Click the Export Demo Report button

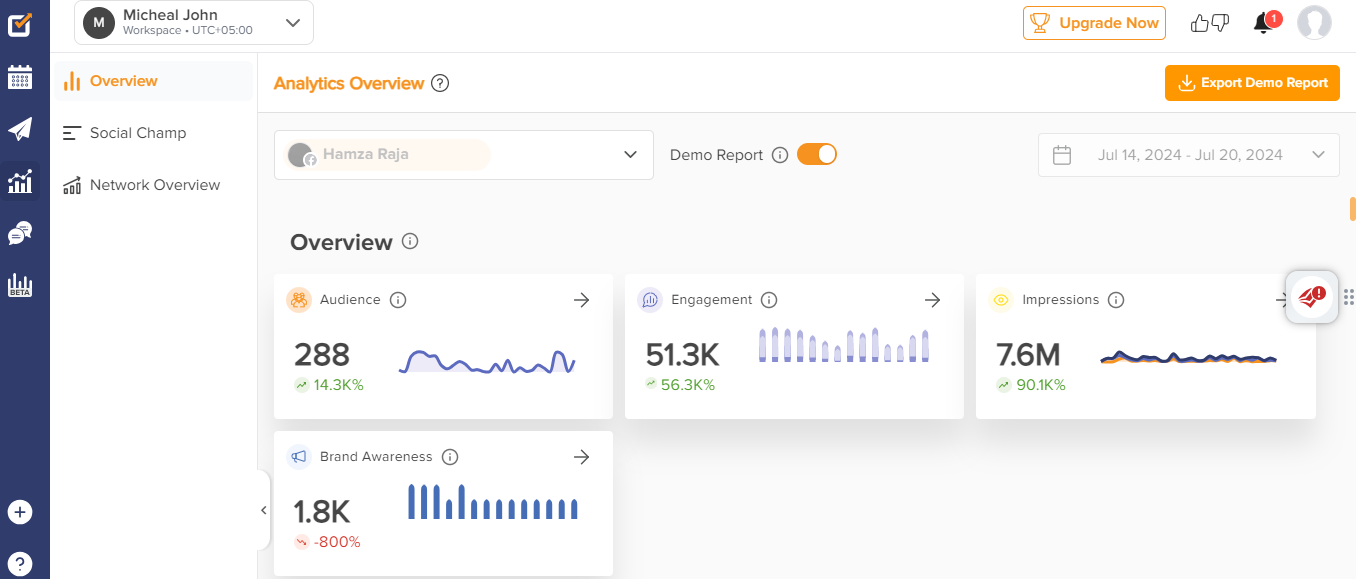[x=1252, y=83]
